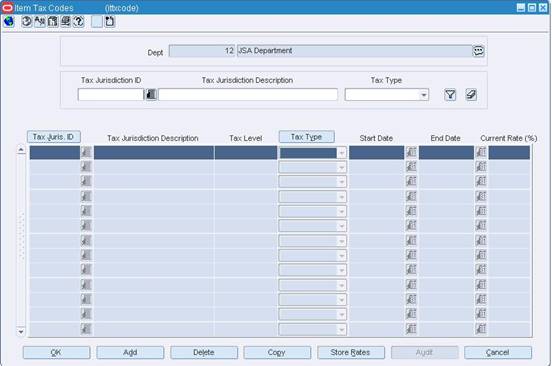Image resolution: width=552 pixels, height=366 pixels.
Task: Focus the Tax Jurisdiction ID filter field
Action: [x=111, y=95]
